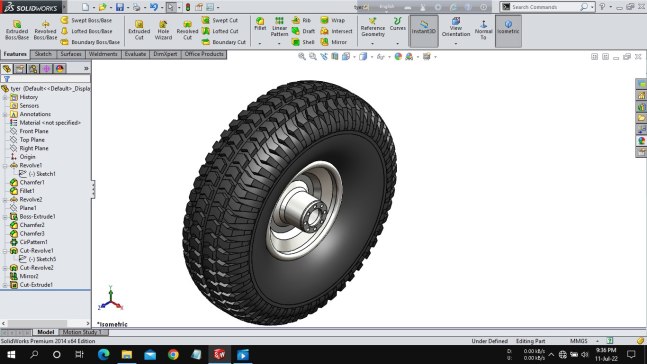Select Mirror2 in the feature tree
Viewport: 647px width, 364px height.
(x=24, y=277)
